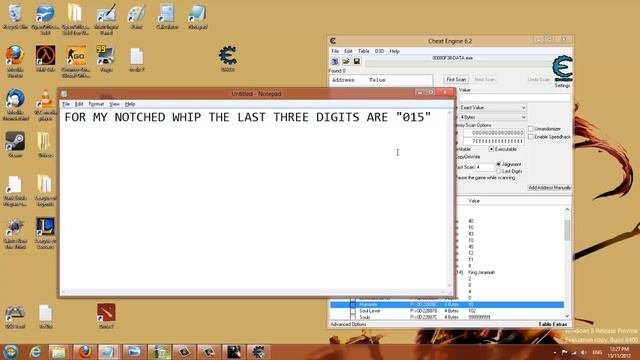Open Help menu in Cheat Engine
Image resolution: width=640 pixels, height=360 pixels.
pyautogui.click(x=394, y=51)
